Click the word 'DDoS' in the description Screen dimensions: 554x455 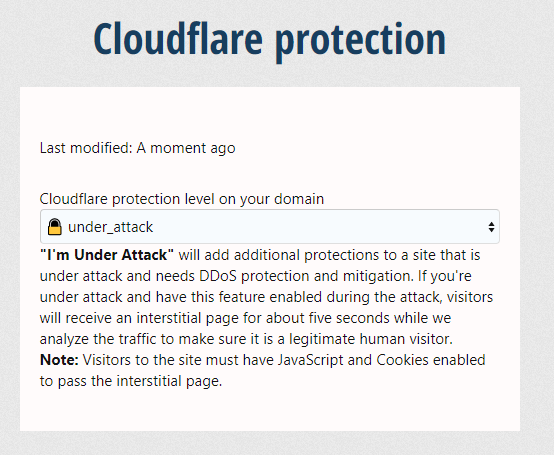pyautogui.click(x=218, y=276)
